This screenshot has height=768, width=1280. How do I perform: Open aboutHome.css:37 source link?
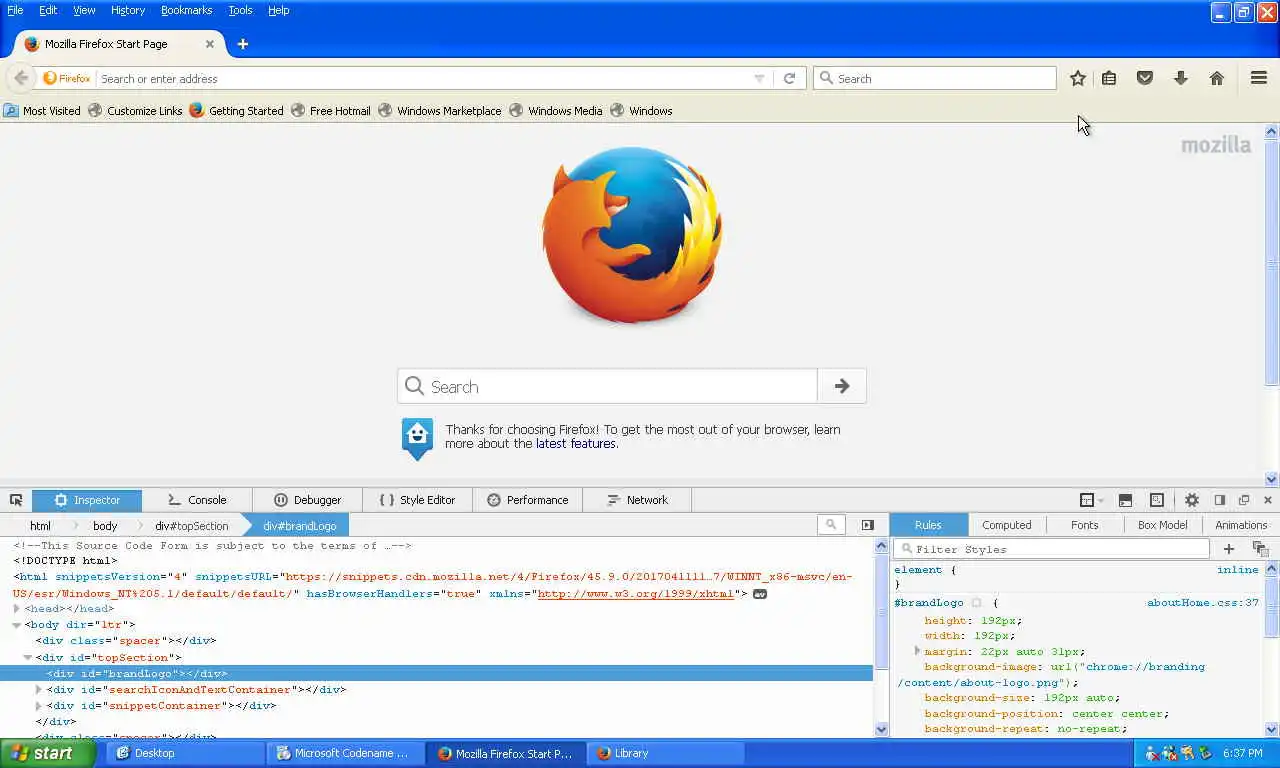click(x=1203, y=603)
